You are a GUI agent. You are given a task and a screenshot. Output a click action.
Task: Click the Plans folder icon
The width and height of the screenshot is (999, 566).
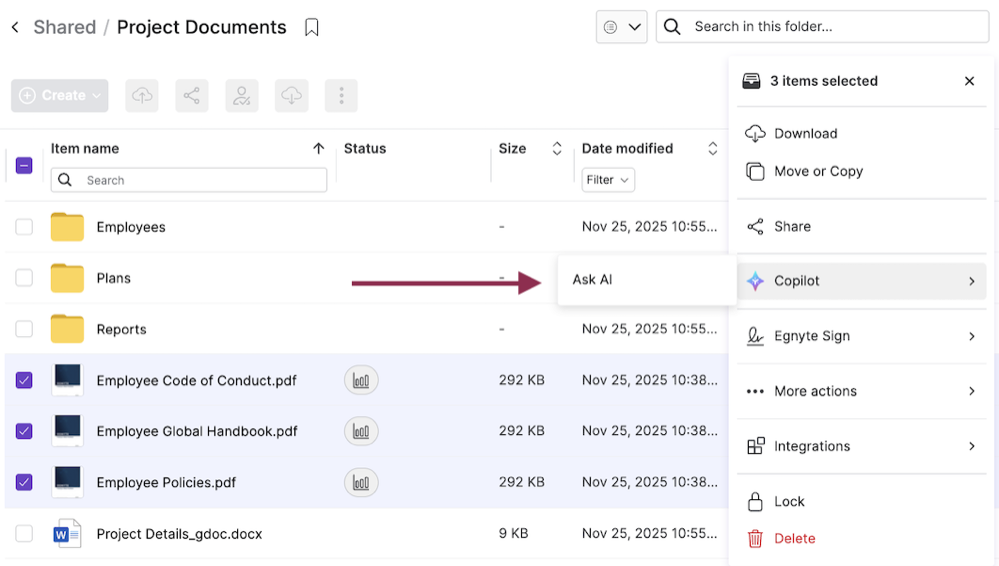[68, 278]
